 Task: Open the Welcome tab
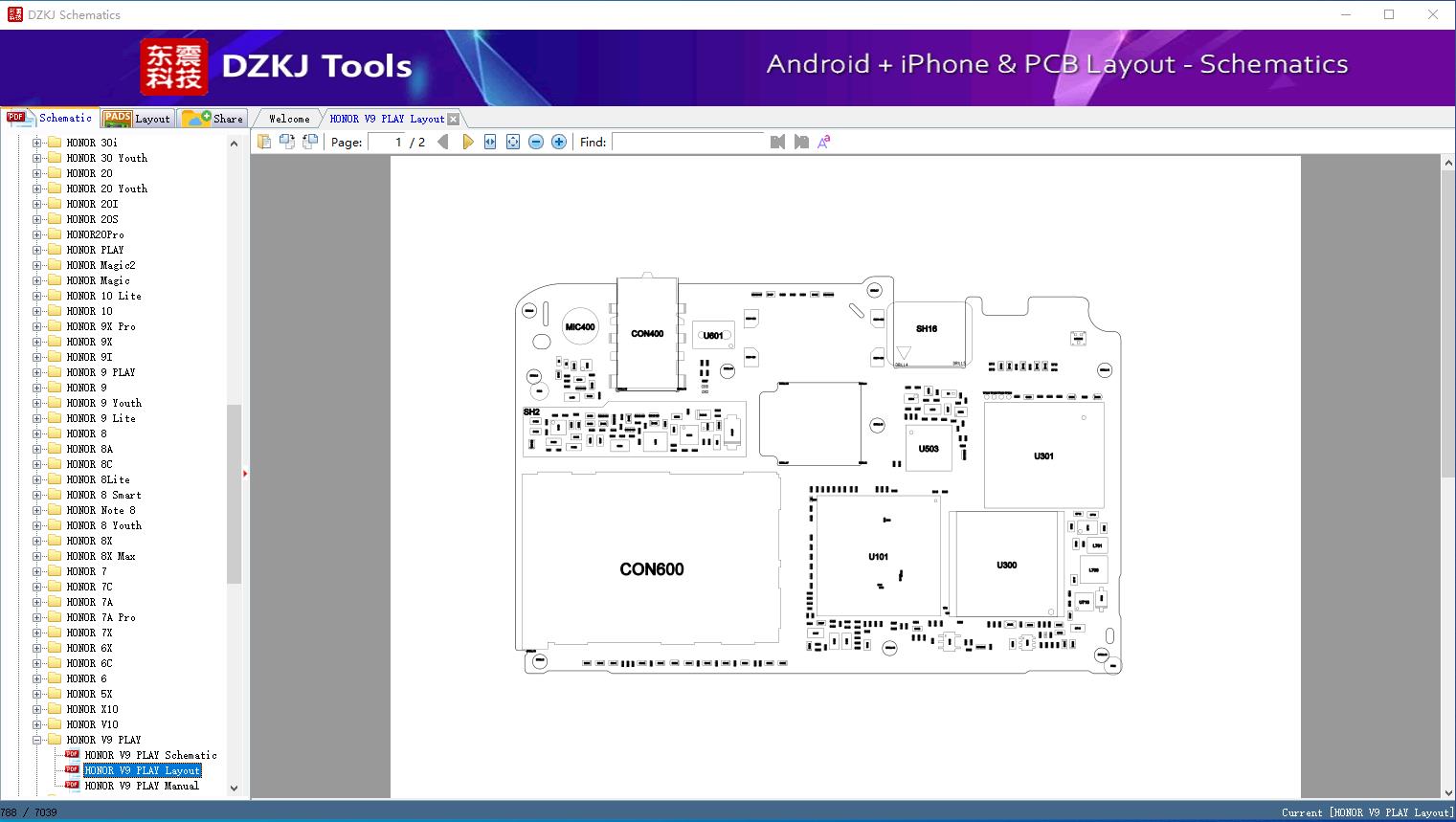tap(289, 119)
